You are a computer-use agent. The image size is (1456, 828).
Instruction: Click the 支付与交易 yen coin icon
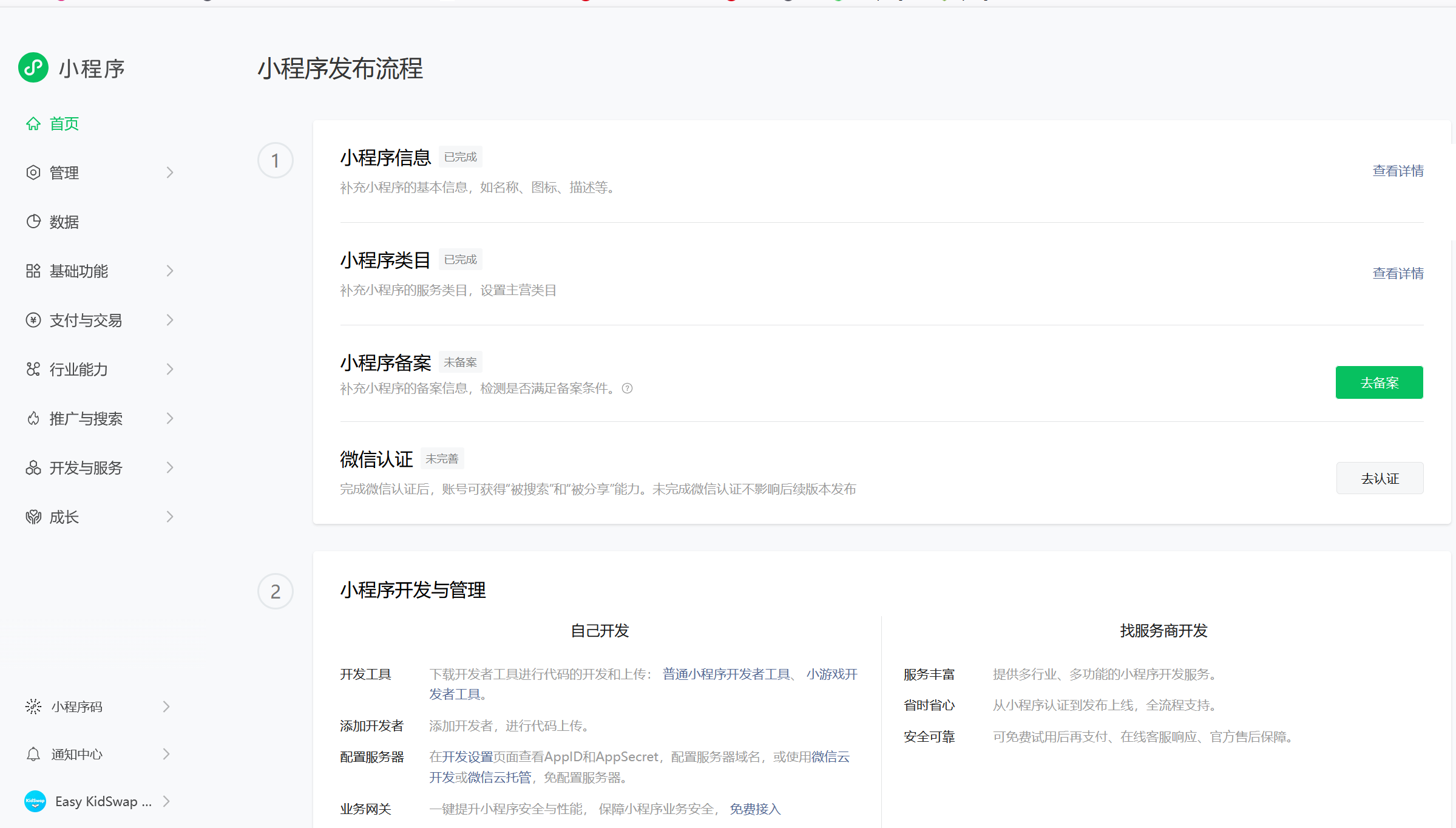[33, 320]
